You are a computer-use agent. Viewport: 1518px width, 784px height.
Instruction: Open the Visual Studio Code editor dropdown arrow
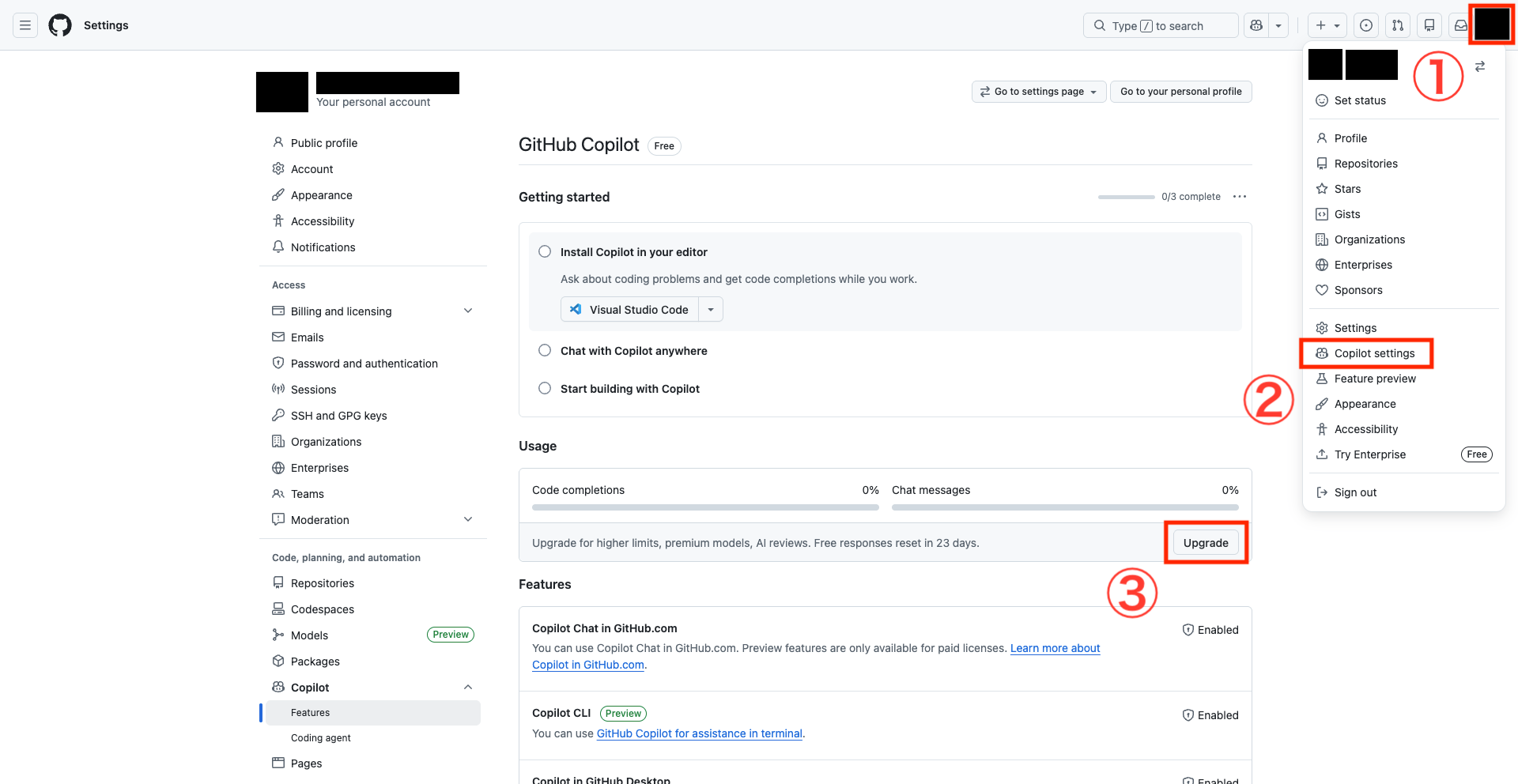[711, 310]
